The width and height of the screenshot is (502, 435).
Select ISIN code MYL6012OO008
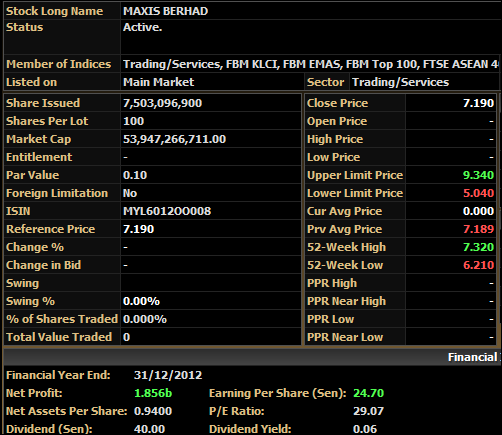pyautogui.click(x=167, y=211)
